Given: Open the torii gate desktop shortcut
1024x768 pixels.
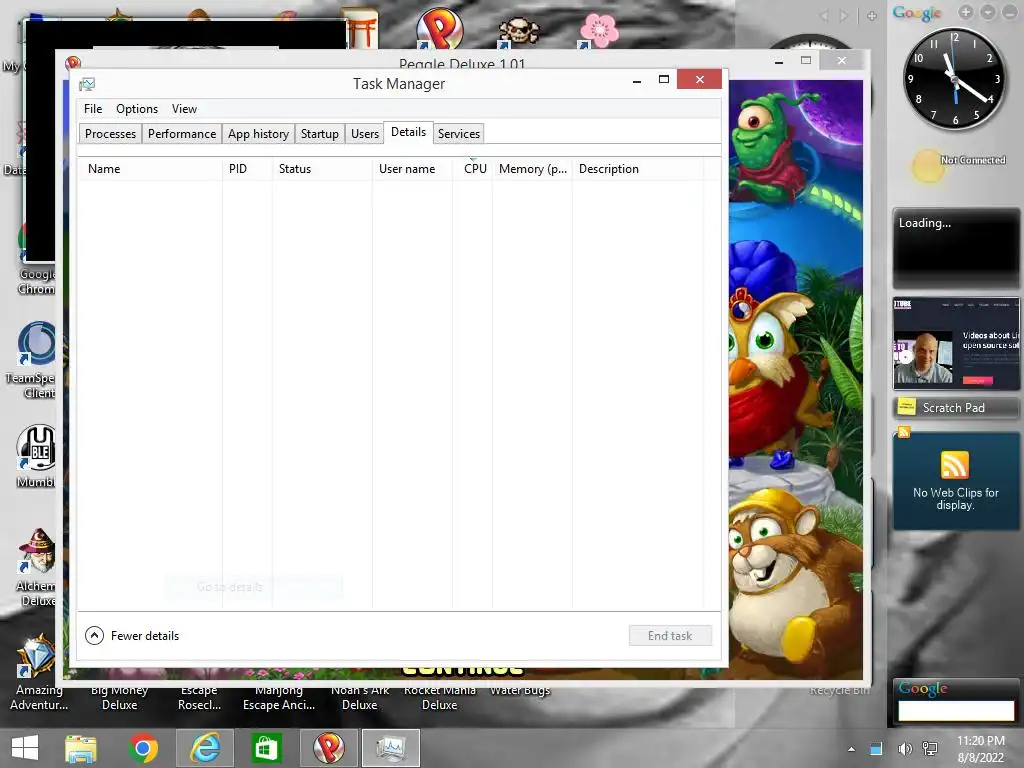Looking at the screenshot, I should point(361,28).
